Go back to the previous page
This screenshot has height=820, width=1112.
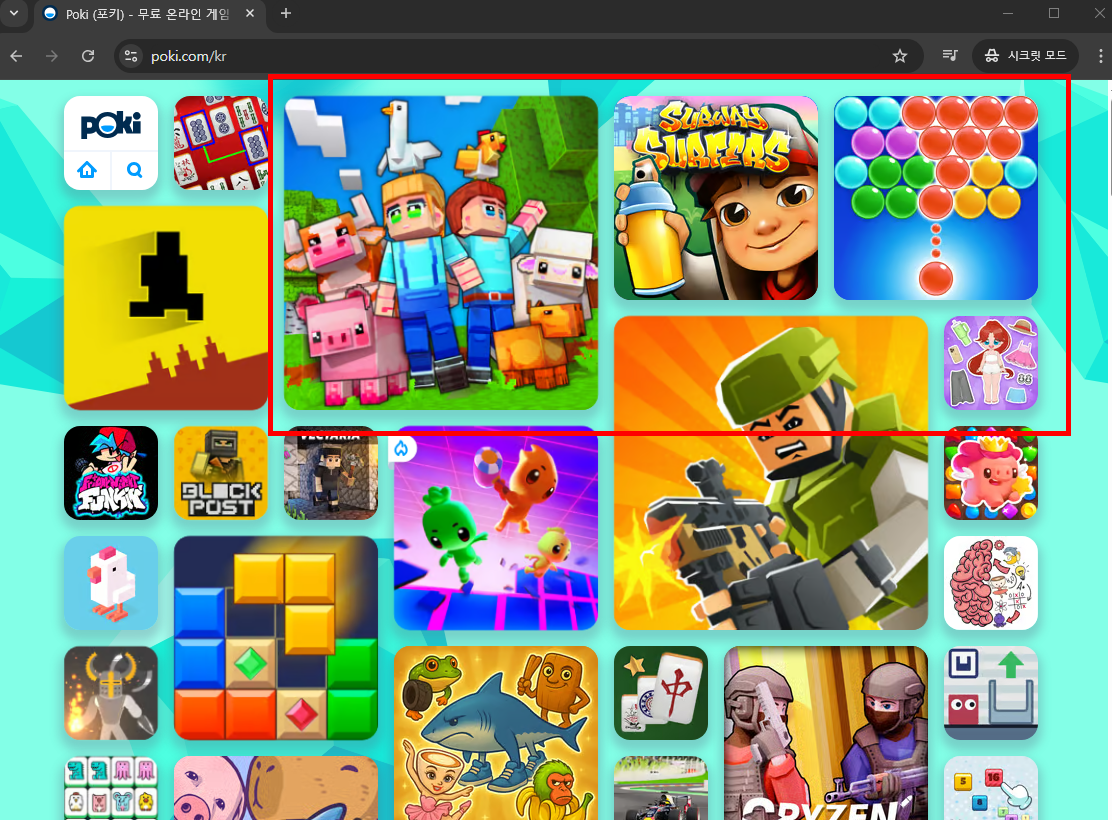click(17, 56)
